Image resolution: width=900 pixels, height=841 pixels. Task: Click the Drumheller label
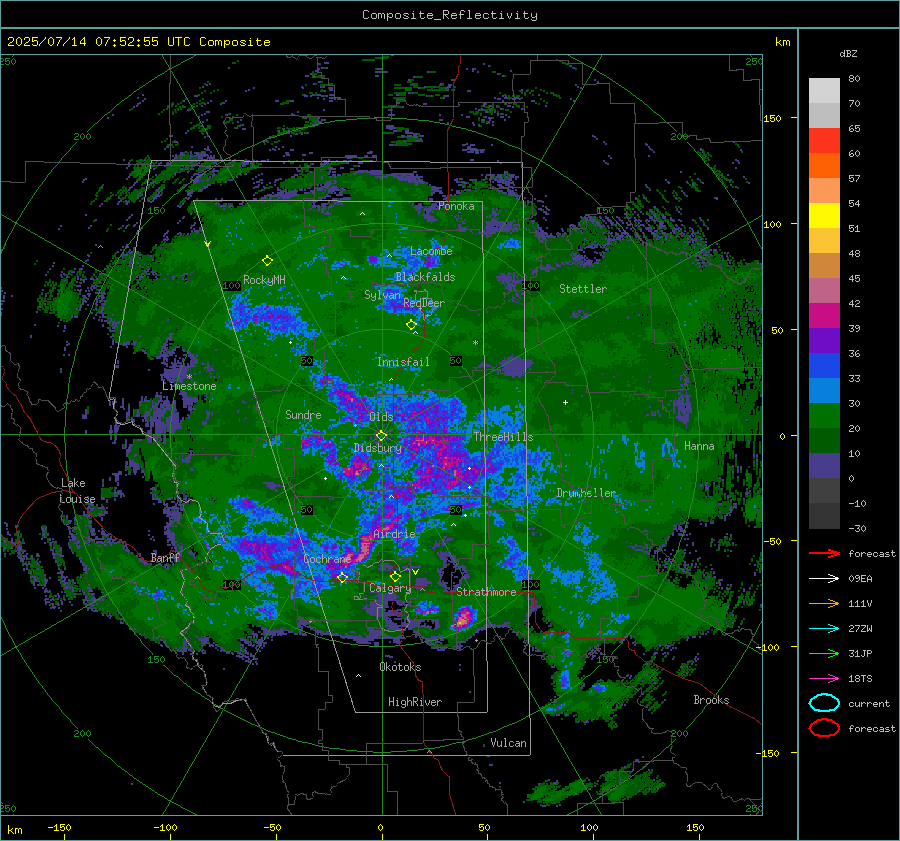(585, 493)
